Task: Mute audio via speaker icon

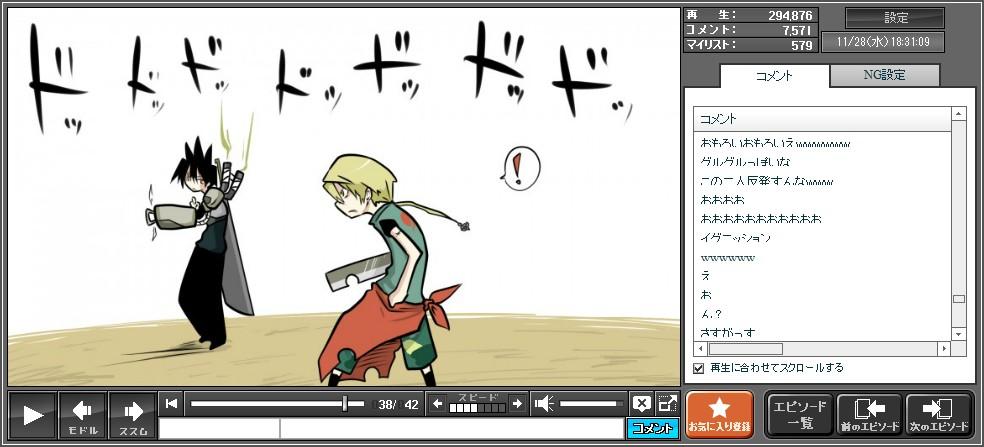Action: (544, 404)
